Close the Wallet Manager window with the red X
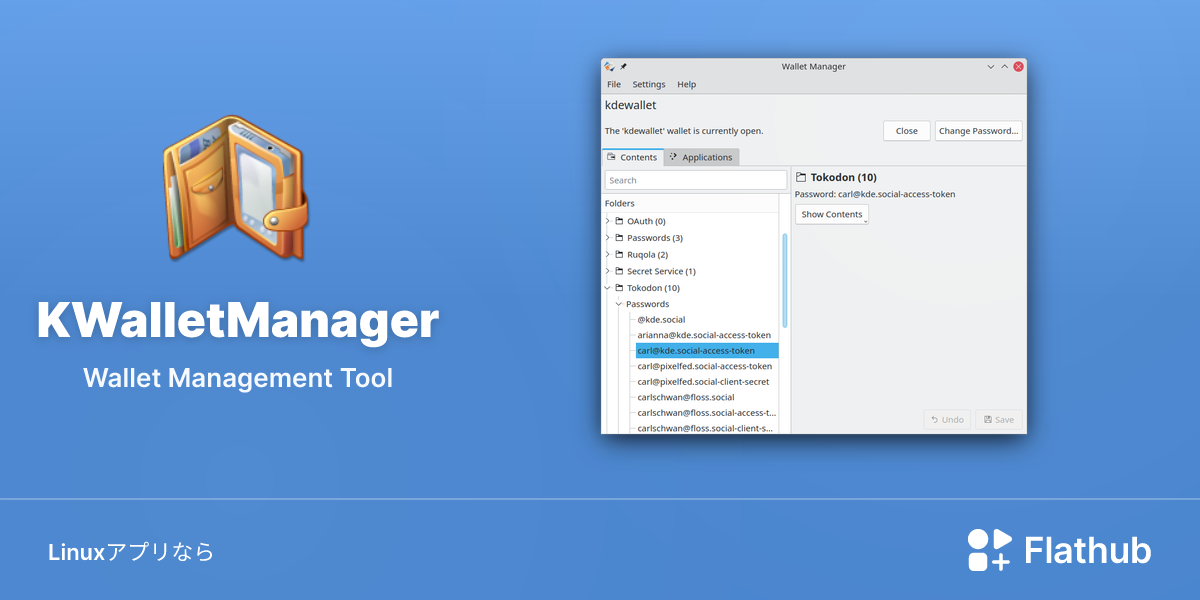 tap(1018, 66)
